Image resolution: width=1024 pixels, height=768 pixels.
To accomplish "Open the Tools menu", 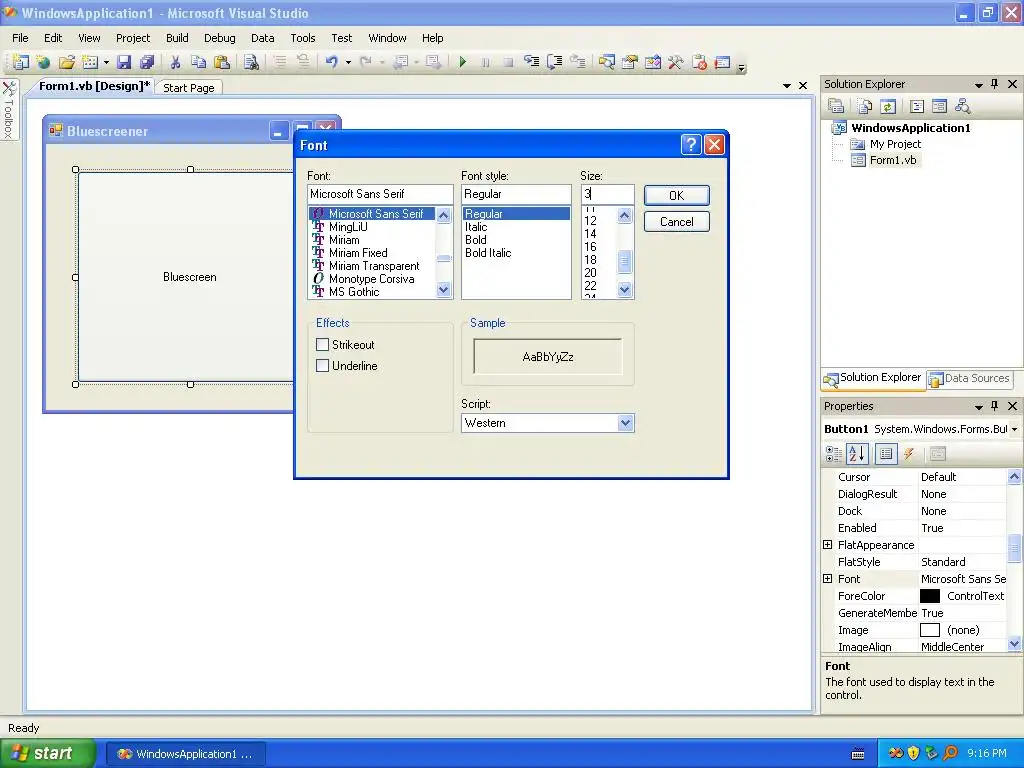I will [302, 38].
